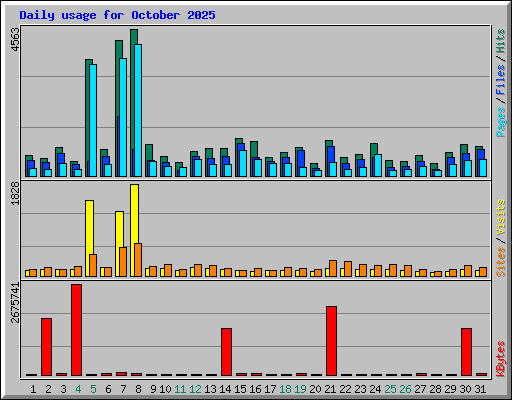Click day label 9 on the x-axis
The width and height of the screenshot is (512, 400).
[153, 389]
